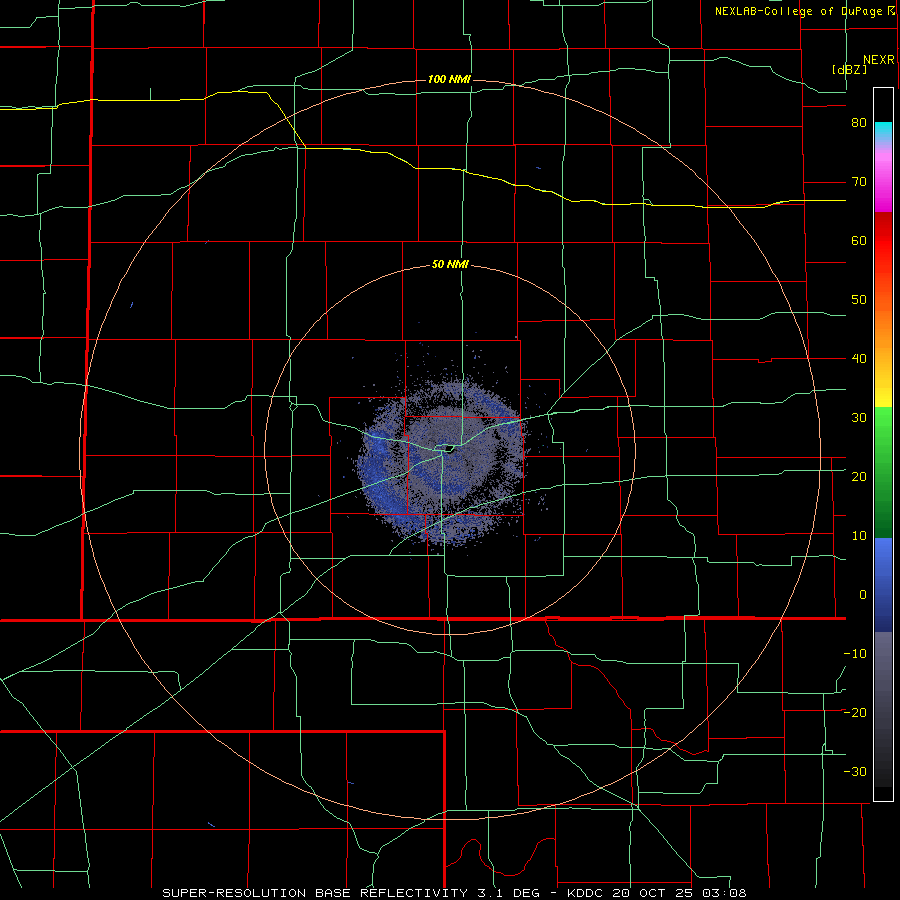Click the magenta-pink band of the color scale

pos(883,177)
